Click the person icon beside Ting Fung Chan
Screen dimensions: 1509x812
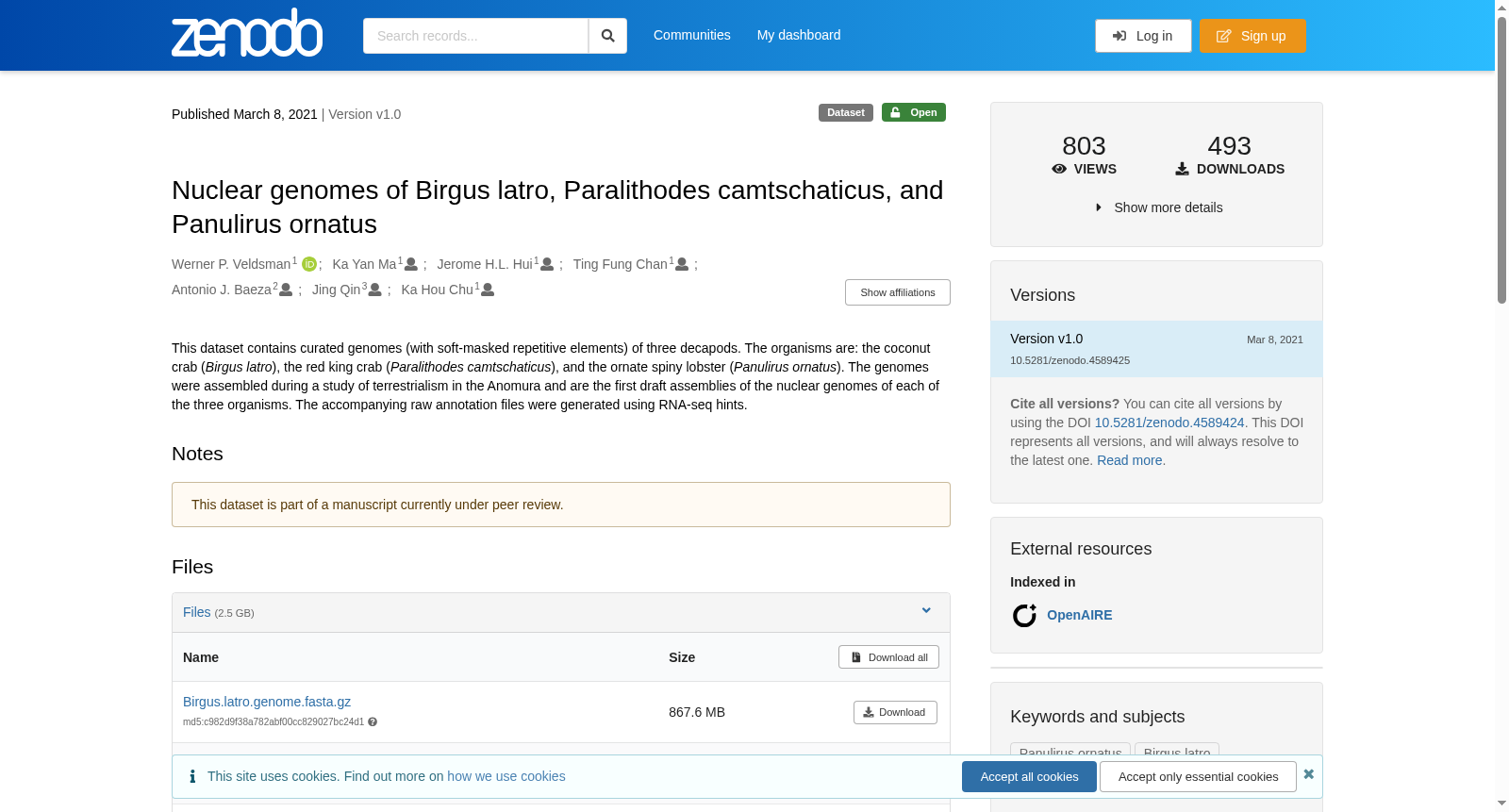(682, 264)
